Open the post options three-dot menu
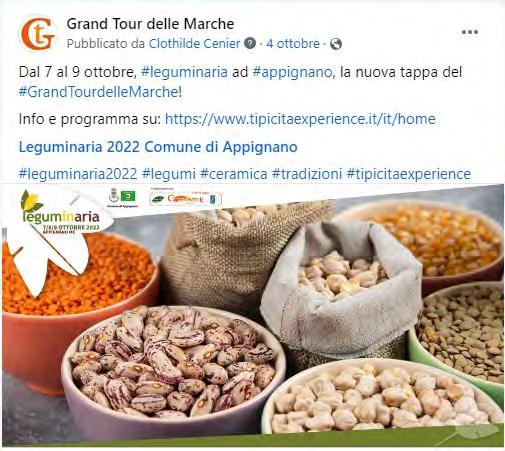The height and width of the screenshot is (451, 505). (x=470, y=32)
